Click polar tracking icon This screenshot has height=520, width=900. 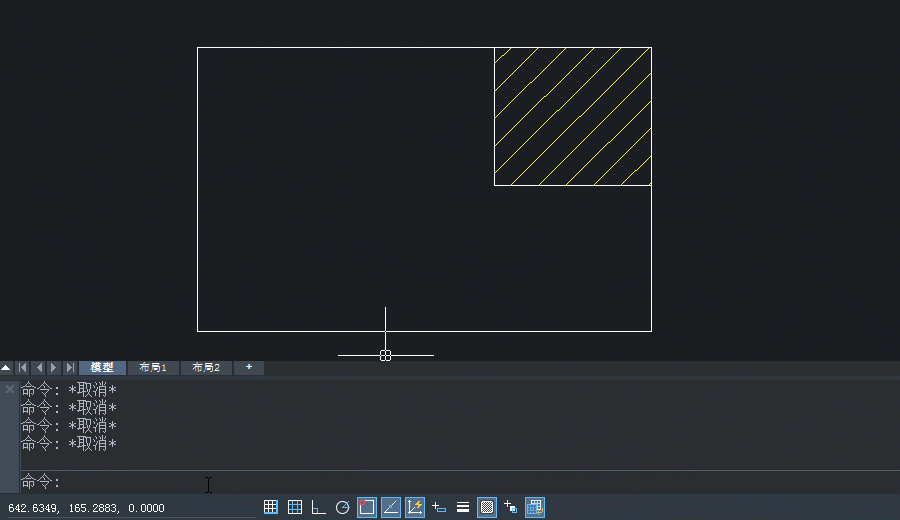tap(343, 507)
